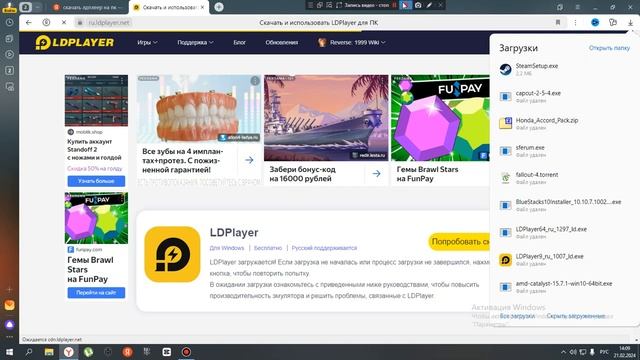Click the Скрыть загруженные link

576,316
